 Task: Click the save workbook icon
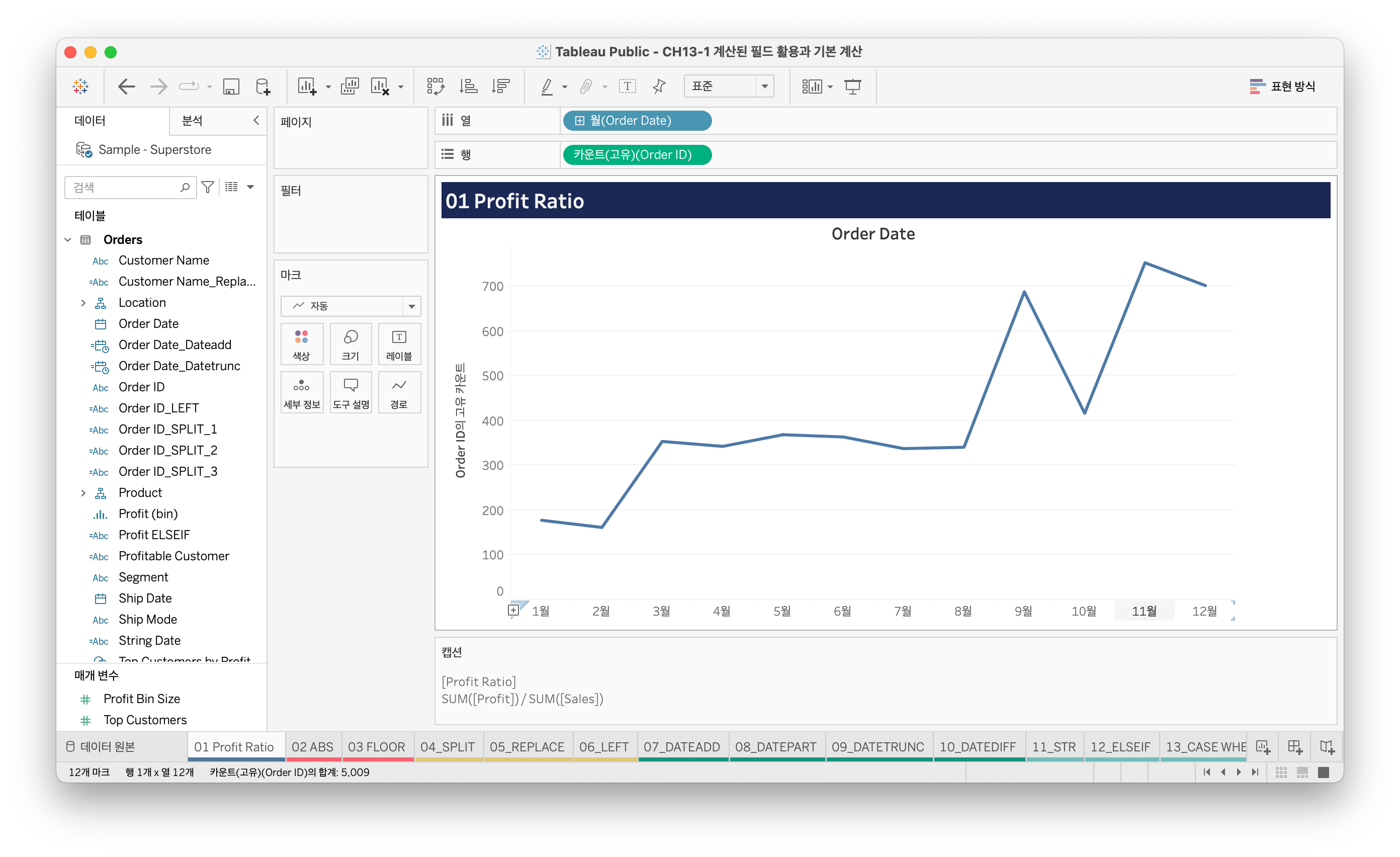(x=231, y=87)
